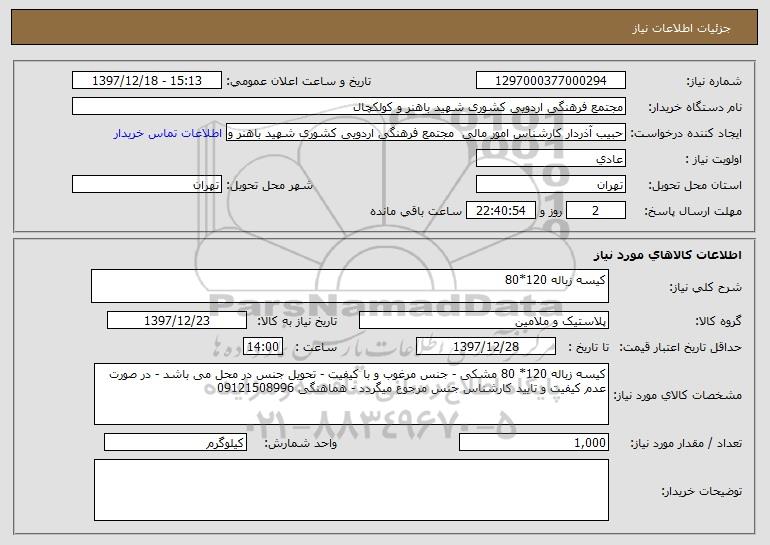Click the نام دستگاه خریدار field
The width and height of the screenshot is (770, 545).
click(349, 106)
